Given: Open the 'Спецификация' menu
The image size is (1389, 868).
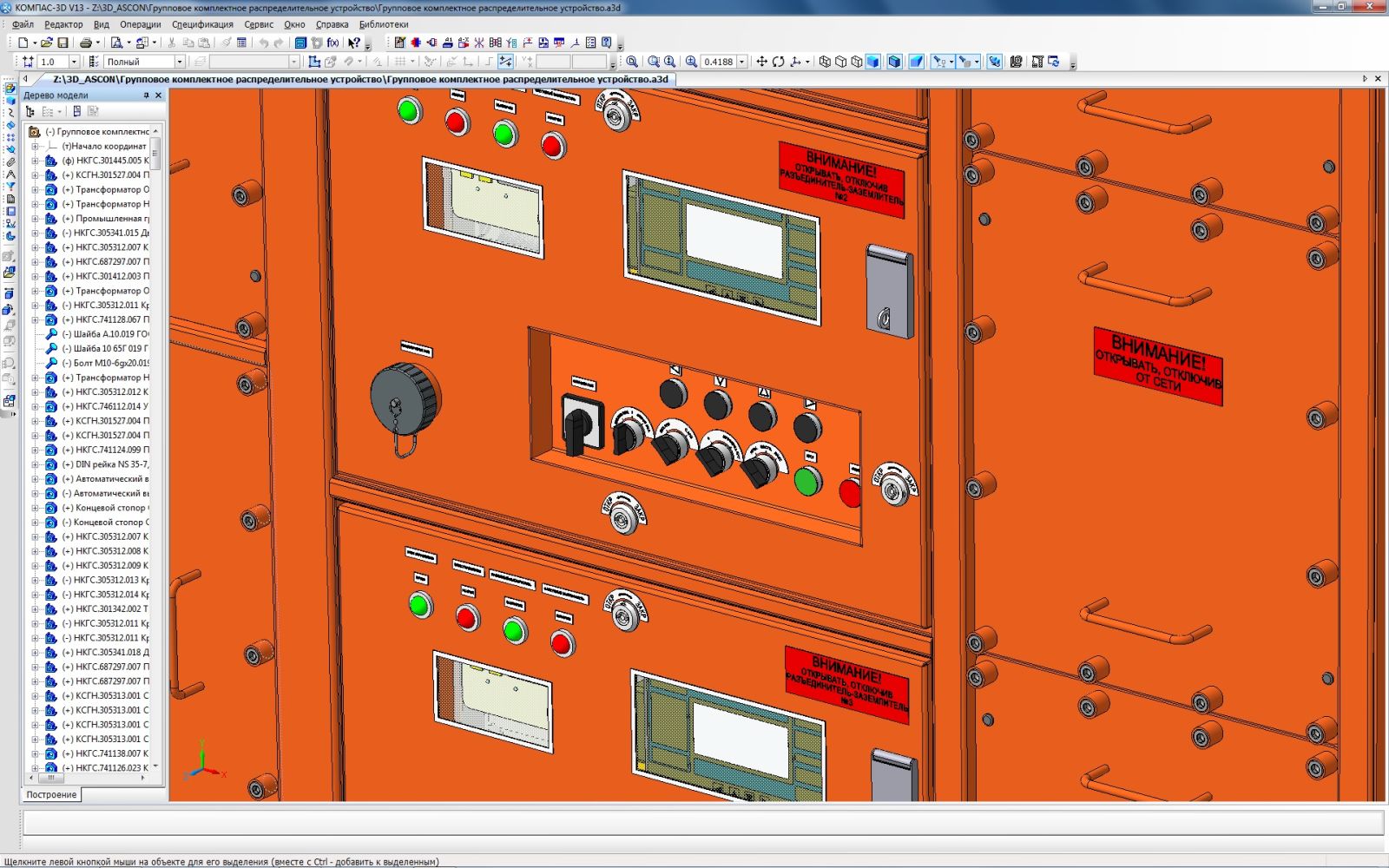Looking at the screenshot, I should point(202,24).
